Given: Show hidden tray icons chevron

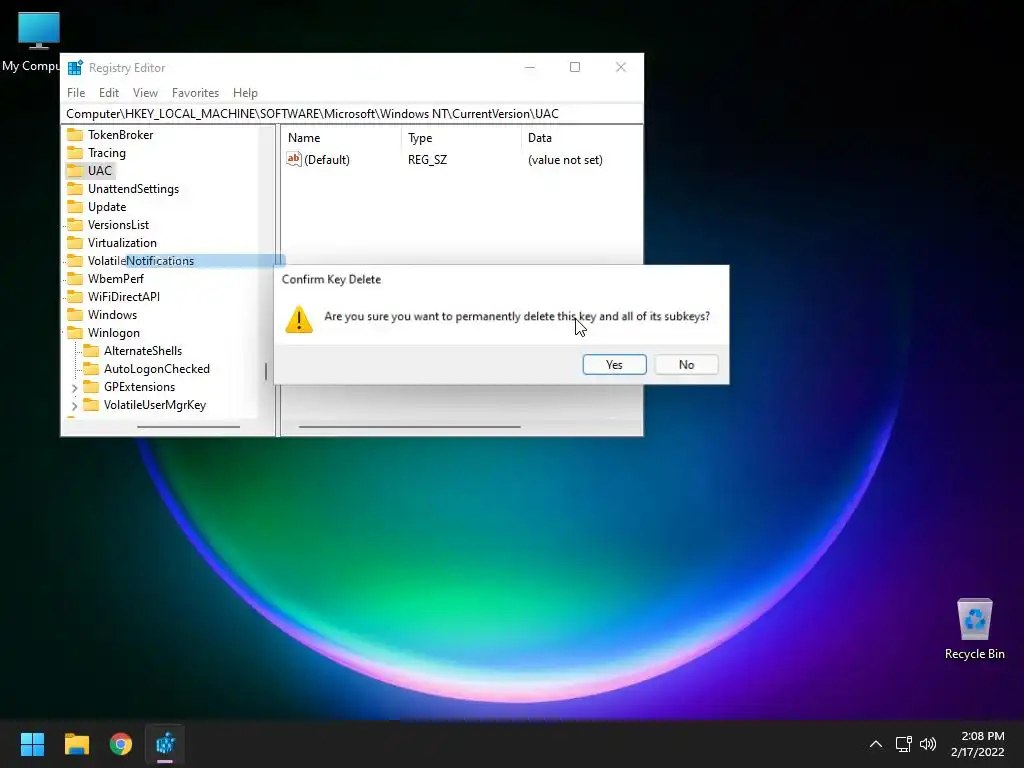Looking at the screenshot, I should pos(876,744).
